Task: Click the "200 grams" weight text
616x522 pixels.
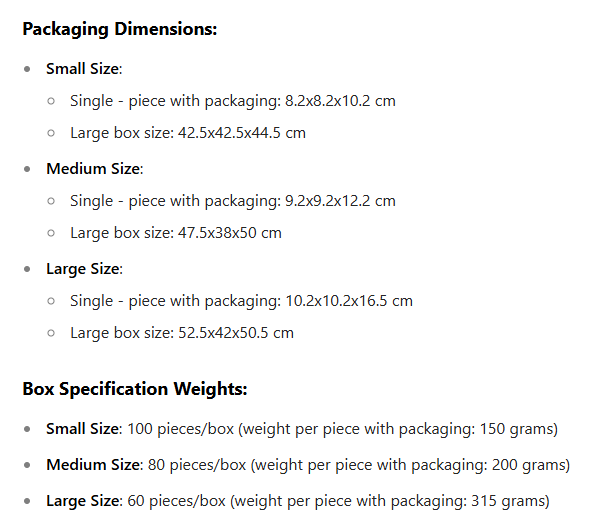Action: click(x=530, y=465)
